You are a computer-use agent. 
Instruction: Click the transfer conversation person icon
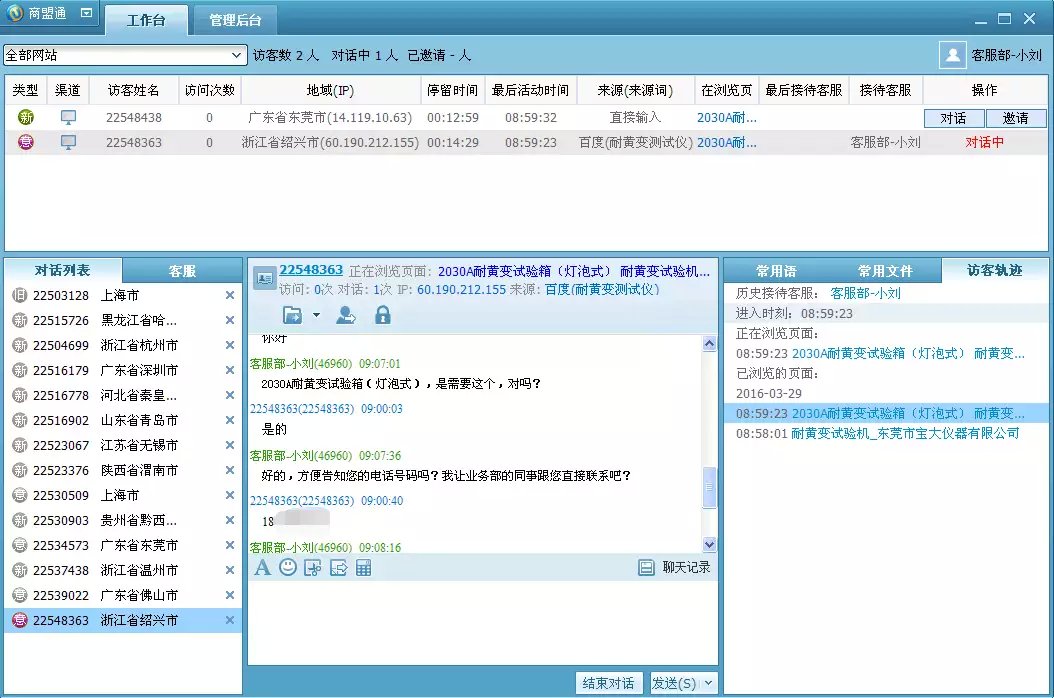click(346, 316)
